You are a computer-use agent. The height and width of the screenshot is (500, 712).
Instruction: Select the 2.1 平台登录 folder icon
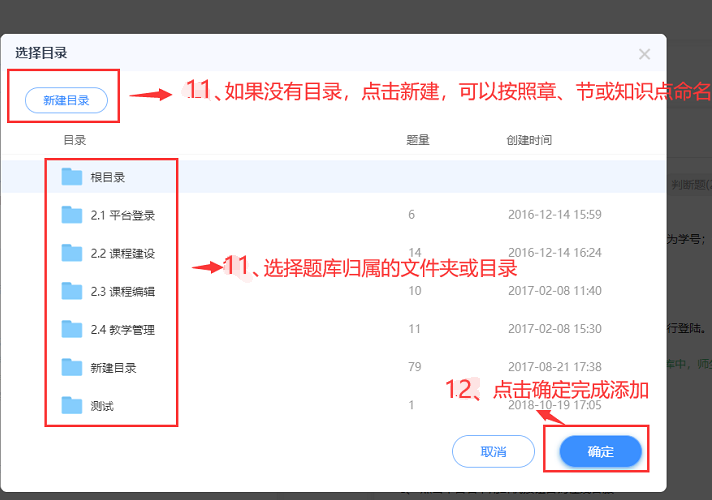point(72,215)
